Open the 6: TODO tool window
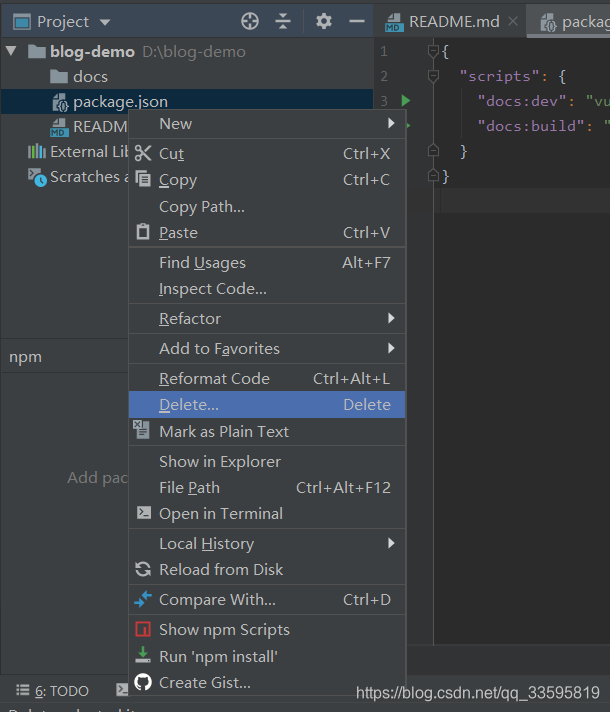The width and height of the screenshot is (610, 712). (53, 691)
